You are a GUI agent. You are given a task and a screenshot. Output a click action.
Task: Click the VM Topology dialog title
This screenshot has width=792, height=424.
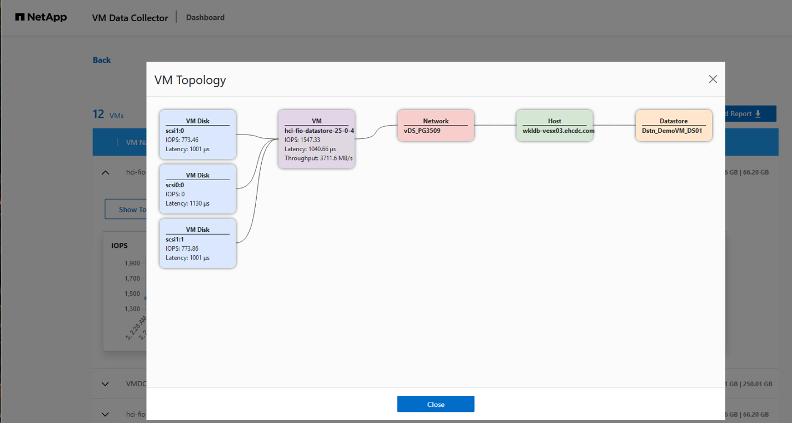(x=190, y=79)
